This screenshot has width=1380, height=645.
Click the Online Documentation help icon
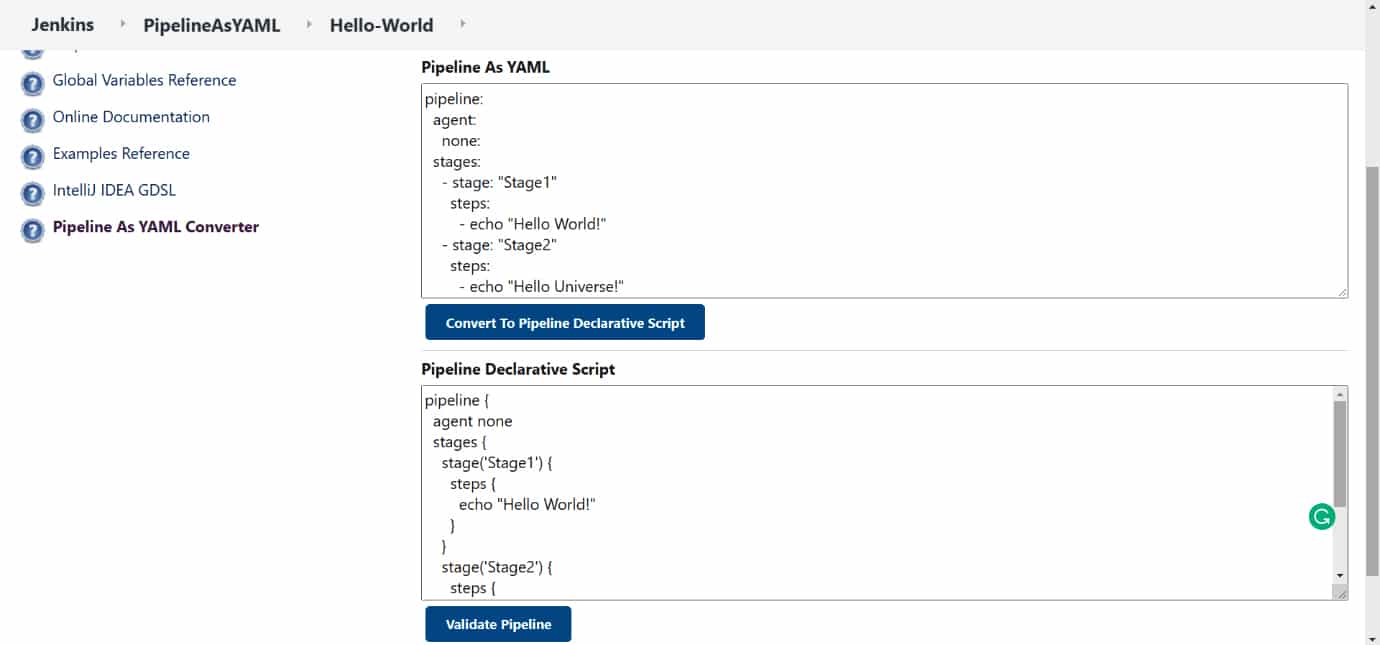pos(33,120)
